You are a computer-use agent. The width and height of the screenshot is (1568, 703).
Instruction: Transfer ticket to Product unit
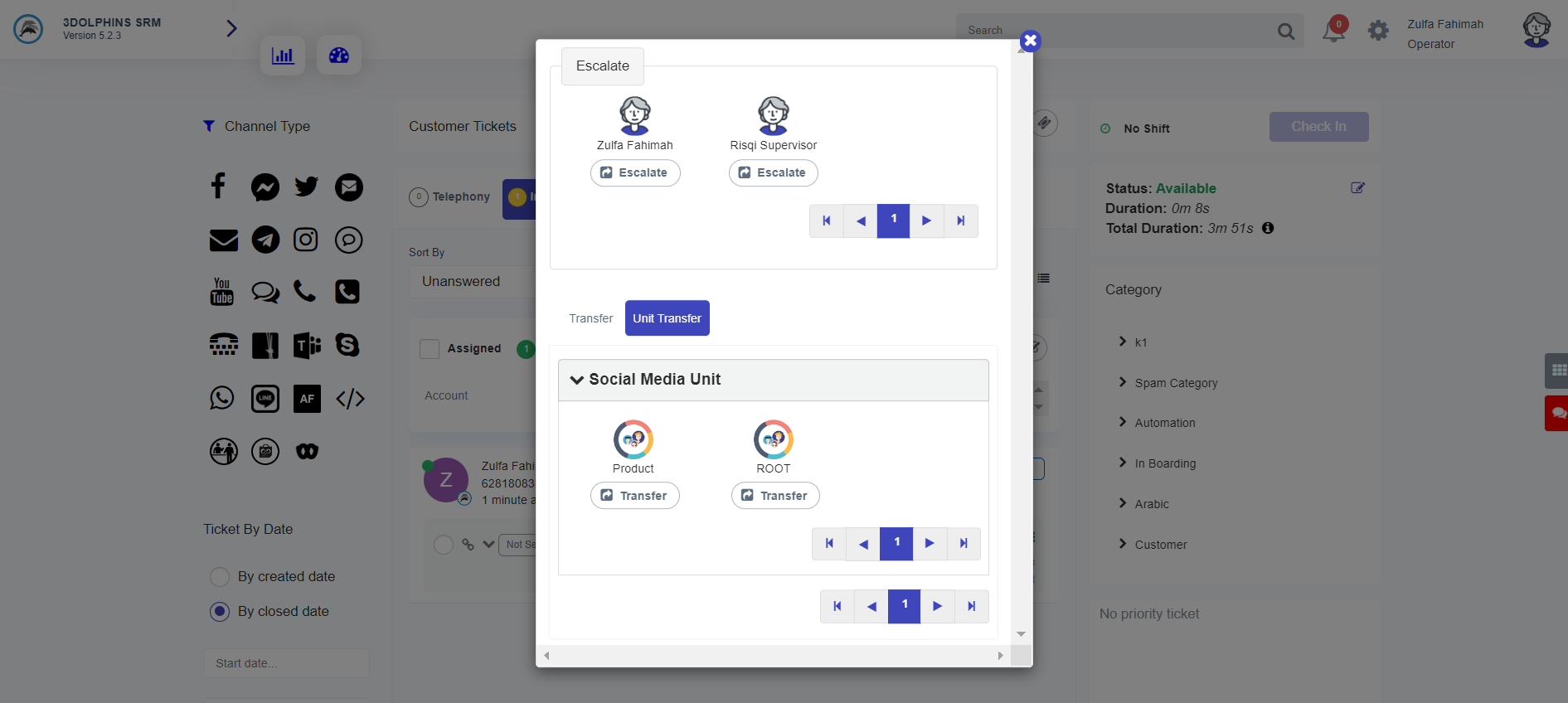[x=634, y=496]
